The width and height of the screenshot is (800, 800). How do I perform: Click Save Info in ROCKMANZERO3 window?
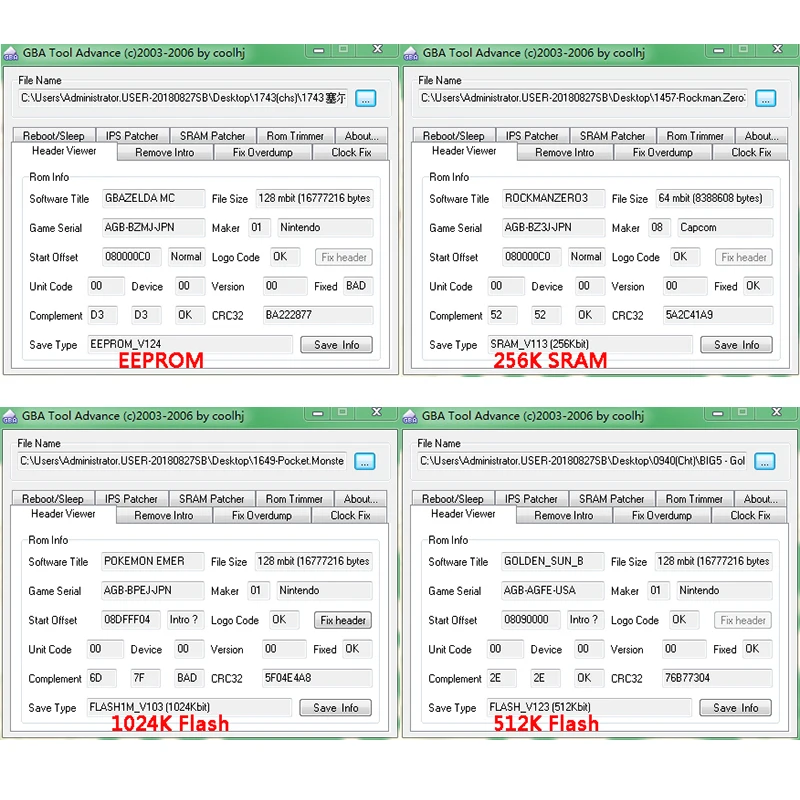(x=736, y=345)
